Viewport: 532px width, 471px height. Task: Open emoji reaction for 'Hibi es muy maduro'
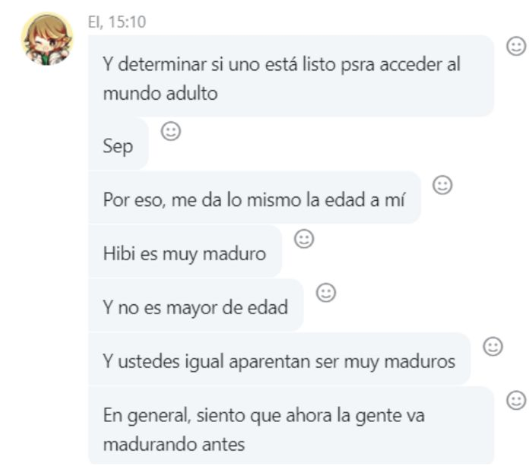click(x=304, y=239)
